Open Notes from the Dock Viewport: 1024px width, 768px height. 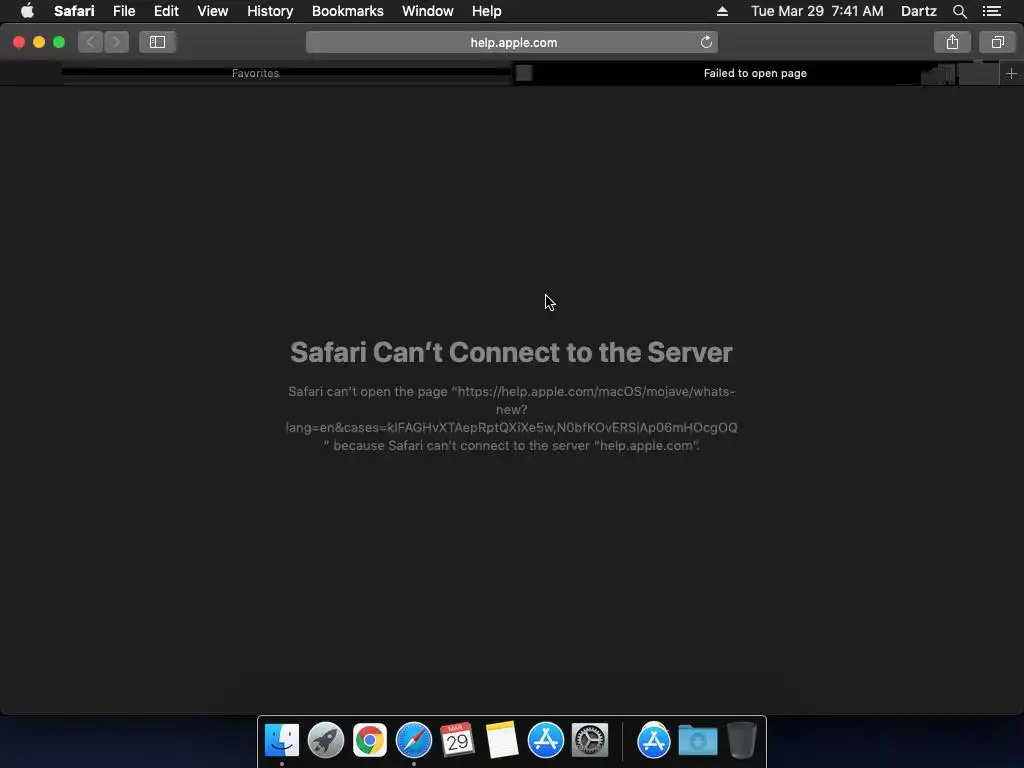tap(502, 740)
